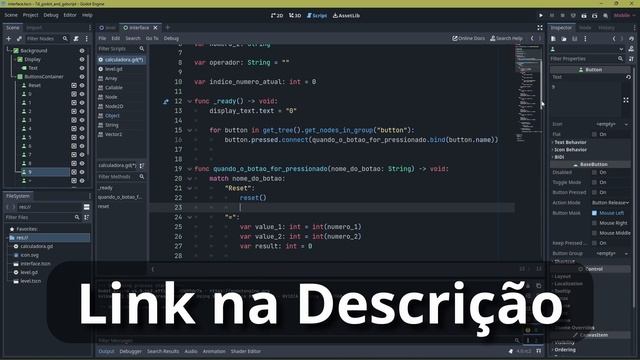This screenshot has height=360, width=640.
Task: Click the instance child scene chain icon
Action: [x=19, y=38]
